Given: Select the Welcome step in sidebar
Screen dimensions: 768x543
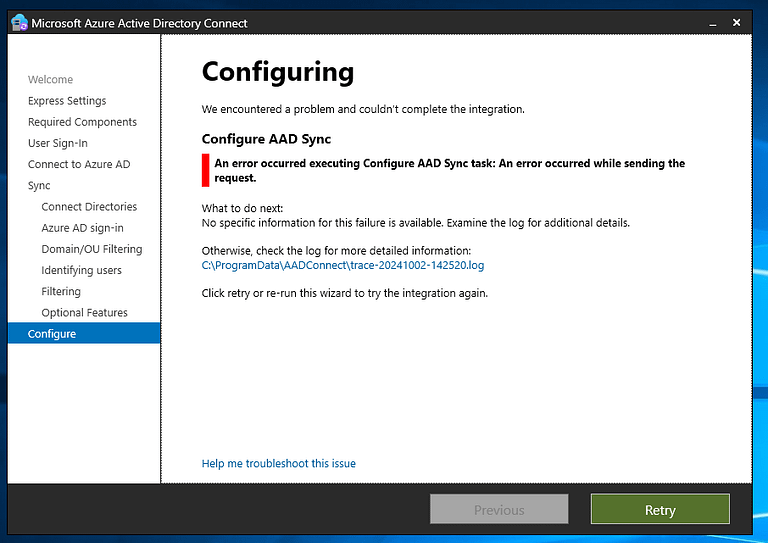Looking at the screenshot, I should click(50, 80).
